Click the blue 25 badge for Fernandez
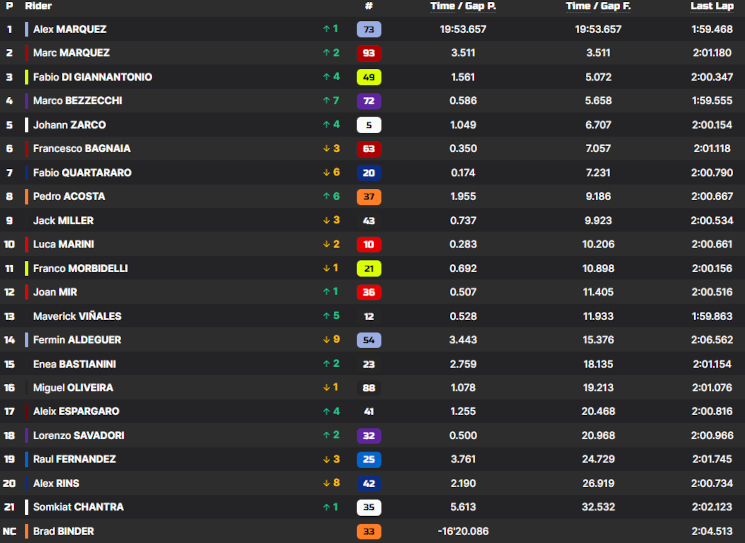 [369, 459]
